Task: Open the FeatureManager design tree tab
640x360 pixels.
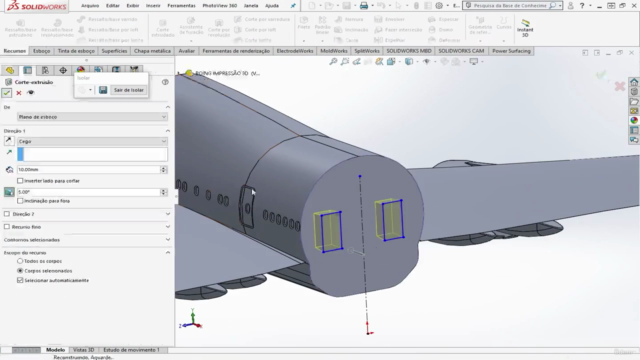Action: click(10, 70)
